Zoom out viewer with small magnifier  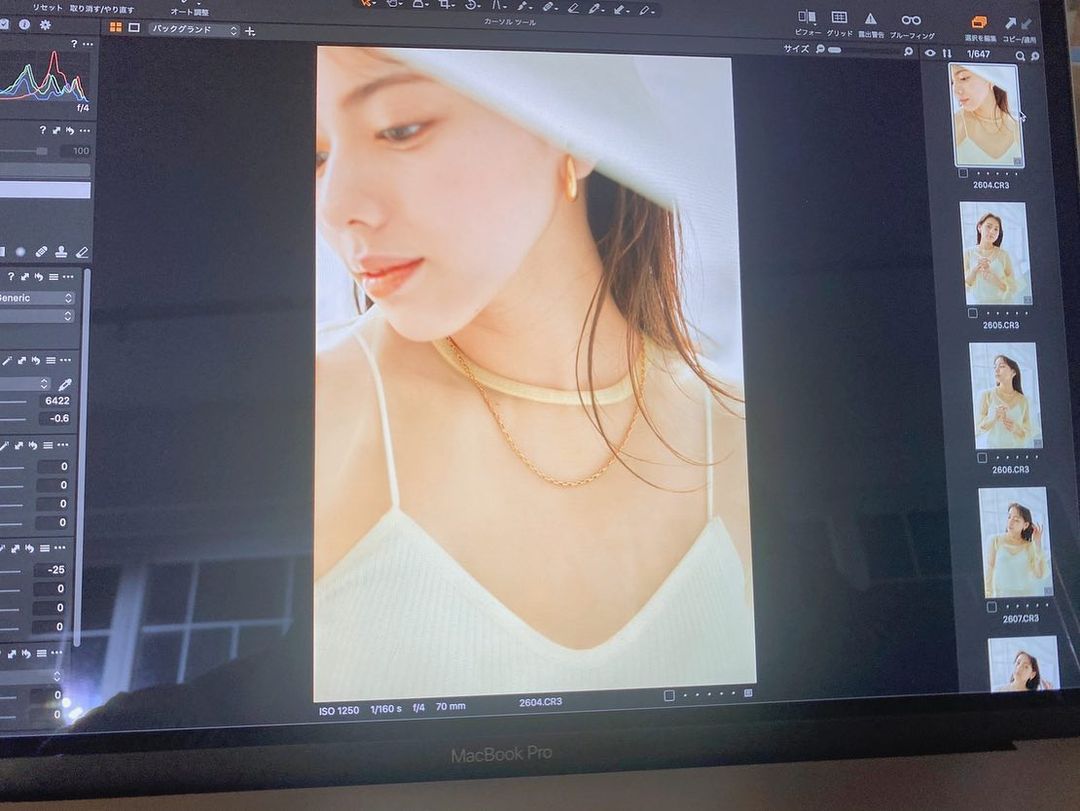[820, 49]
